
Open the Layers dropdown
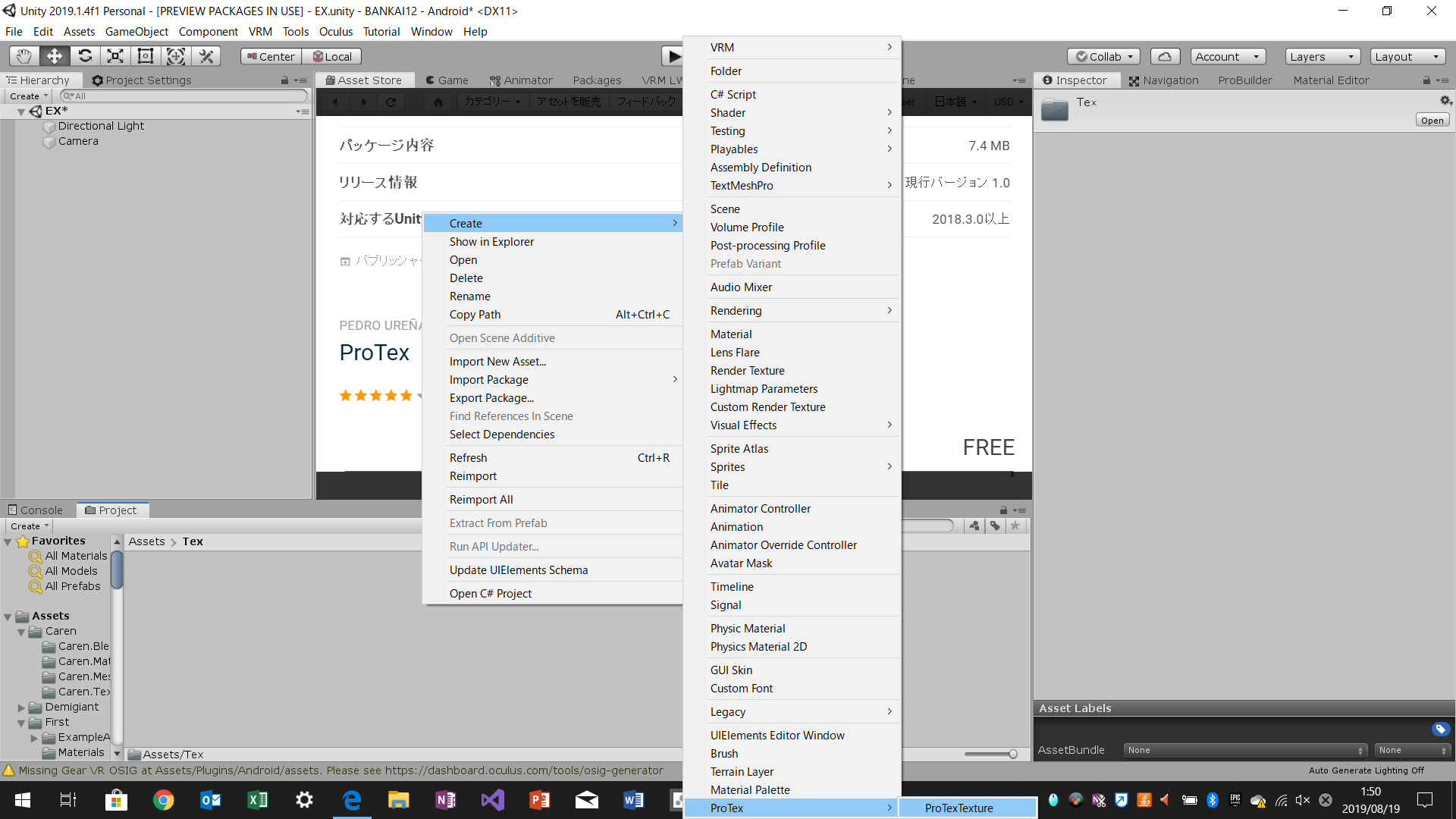coord(1322,56)
